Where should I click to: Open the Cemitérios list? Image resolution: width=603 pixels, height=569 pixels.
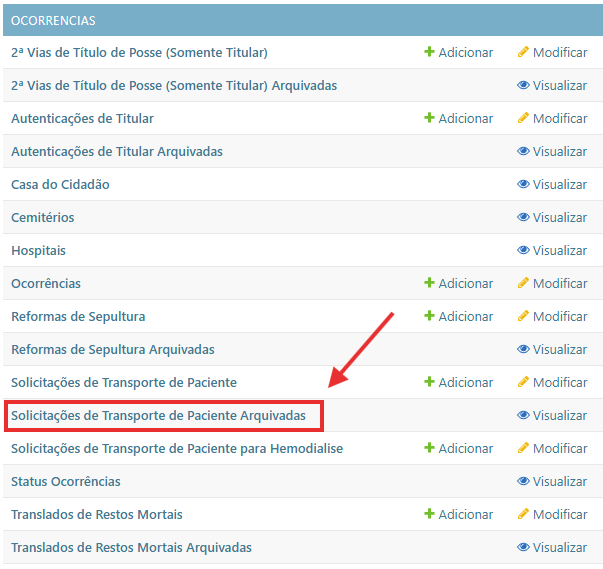[x=42, y=217]
